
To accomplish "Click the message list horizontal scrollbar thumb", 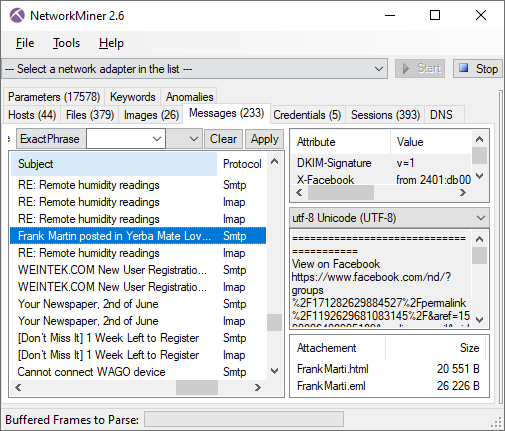I will click(x=197, y=387).
